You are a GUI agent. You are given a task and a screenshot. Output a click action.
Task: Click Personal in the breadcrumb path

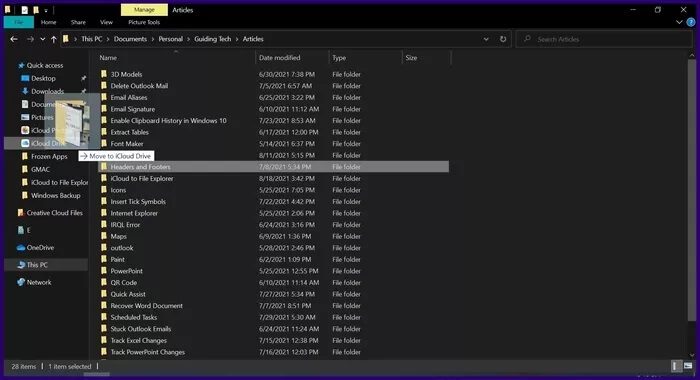(171, 39)
